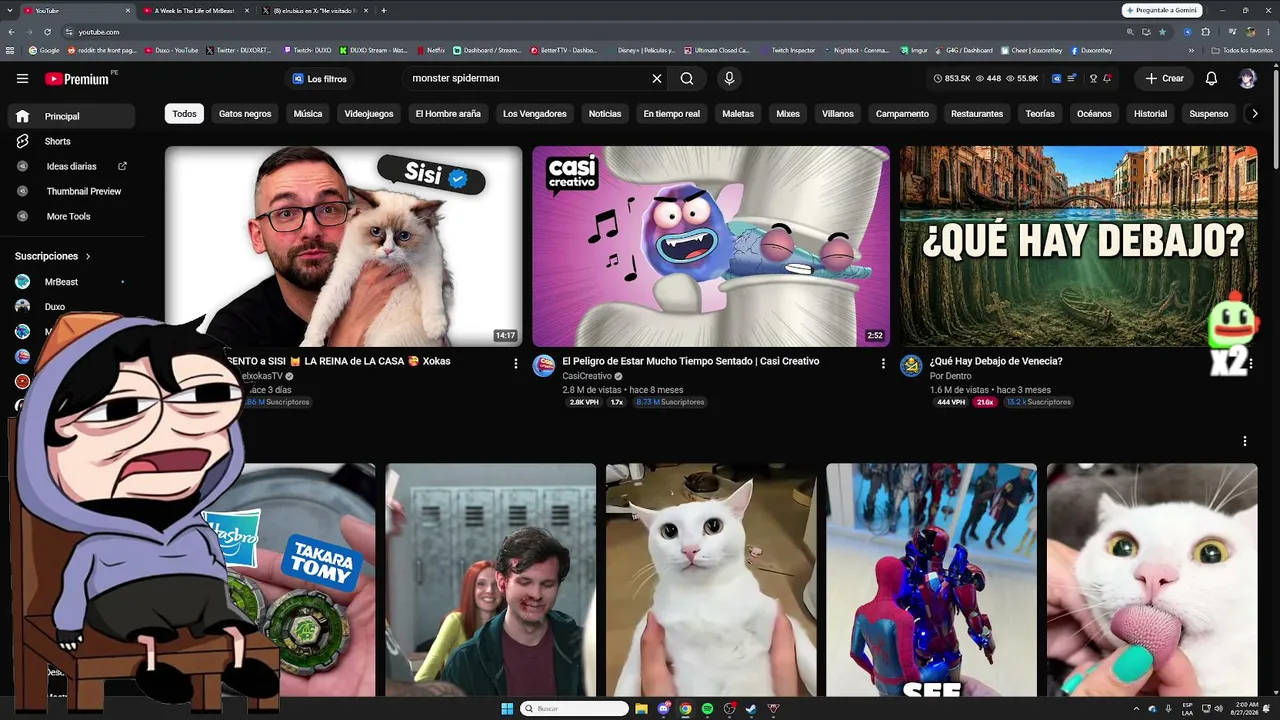This screenshot has width=1280, height=720.
Task: Click the Chrome icon in the taskbar
Action: [686, 709]
